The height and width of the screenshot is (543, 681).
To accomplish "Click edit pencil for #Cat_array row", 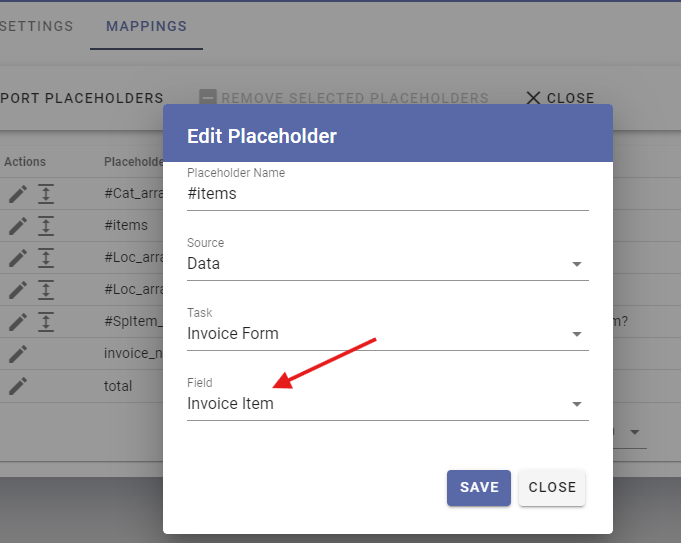I will point(18,194).
